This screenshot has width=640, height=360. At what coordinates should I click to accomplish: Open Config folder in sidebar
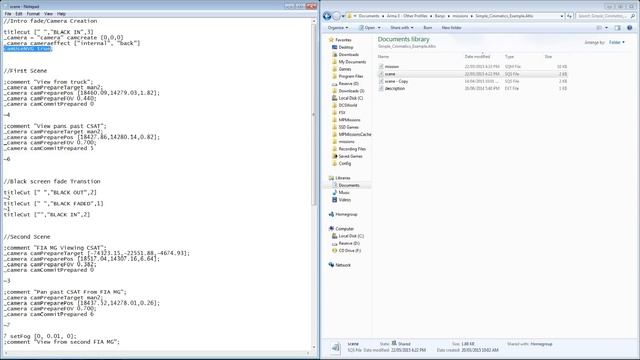tap(344, 164)
